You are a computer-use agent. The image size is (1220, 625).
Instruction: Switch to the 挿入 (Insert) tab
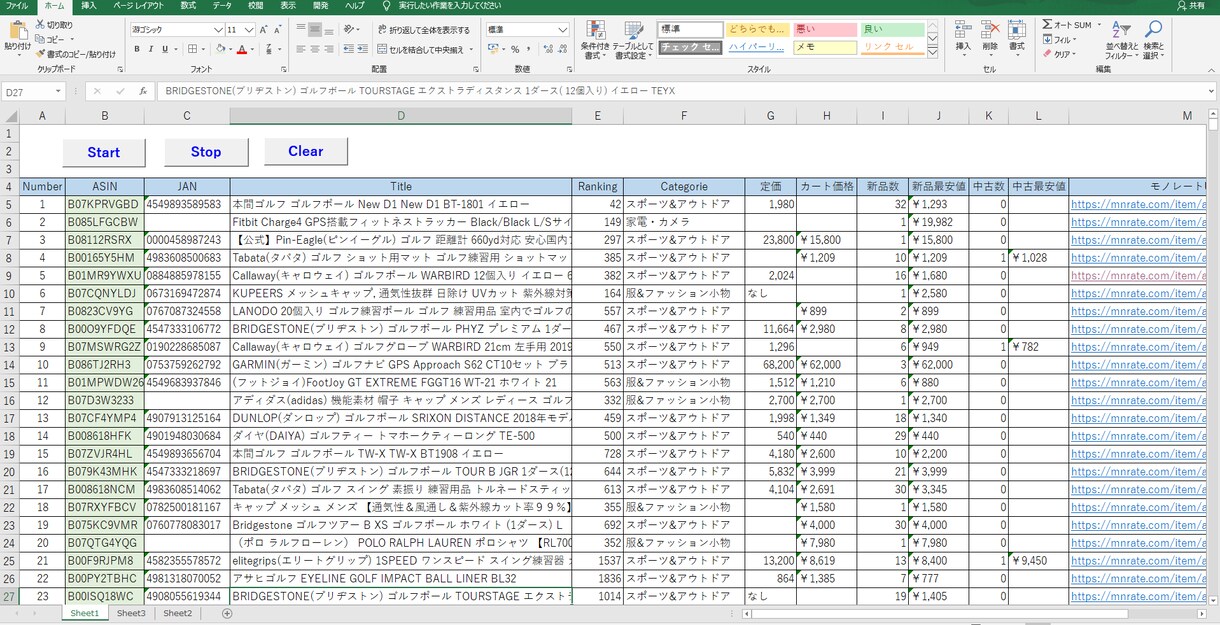89,6
